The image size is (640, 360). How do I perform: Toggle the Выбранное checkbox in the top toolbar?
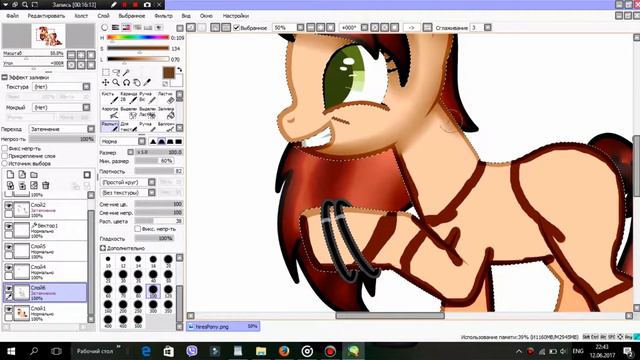236,28
